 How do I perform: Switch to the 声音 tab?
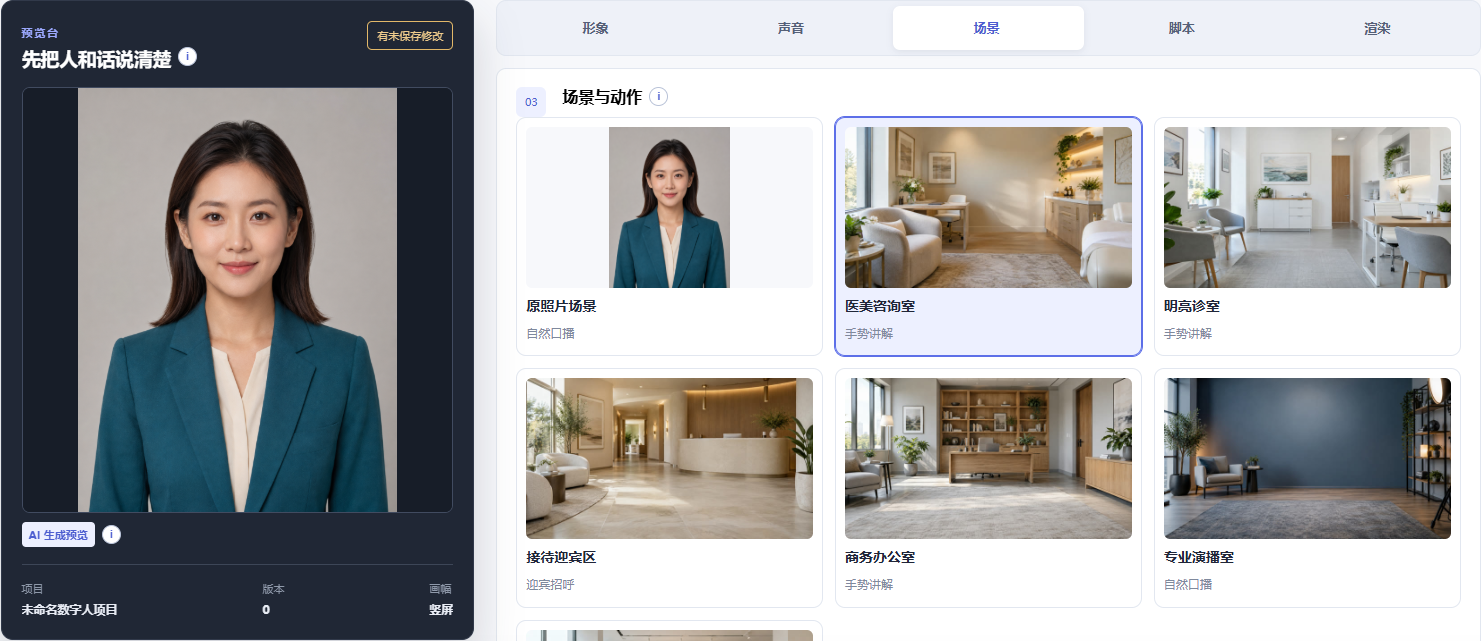click(791, 28)
